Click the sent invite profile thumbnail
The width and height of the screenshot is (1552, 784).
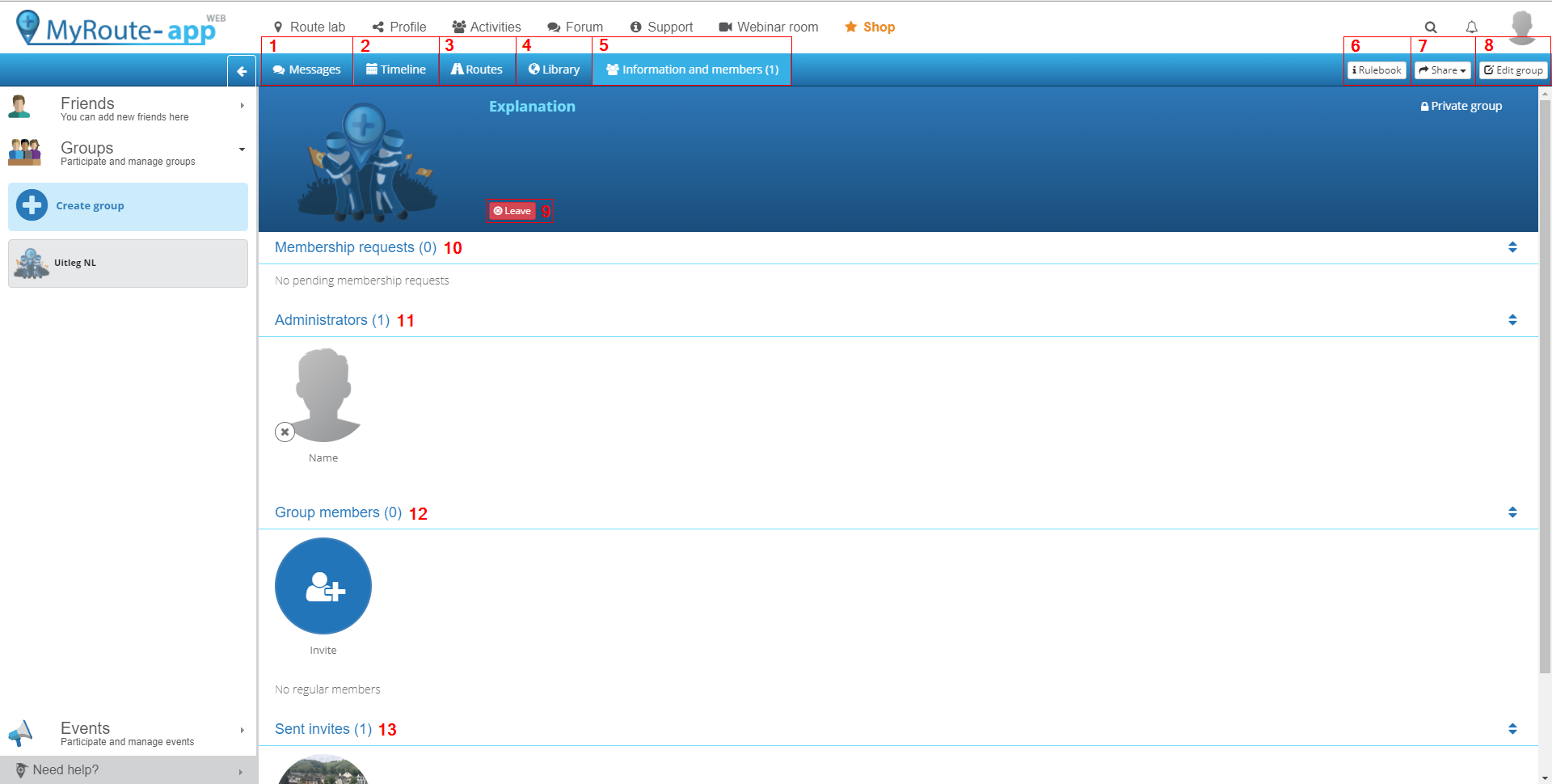click(323, 769)
